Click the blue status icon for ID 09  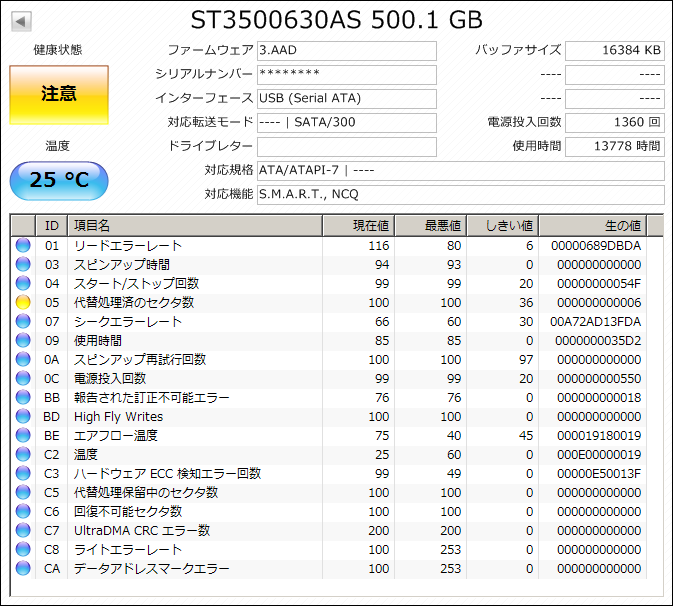tap(23, 340)
